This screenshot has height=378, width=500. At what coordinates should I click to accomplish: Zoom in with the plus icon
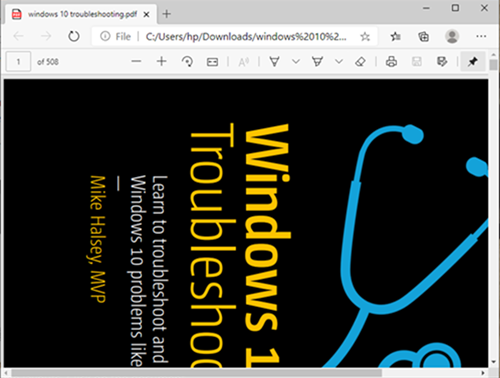(161, 62)
